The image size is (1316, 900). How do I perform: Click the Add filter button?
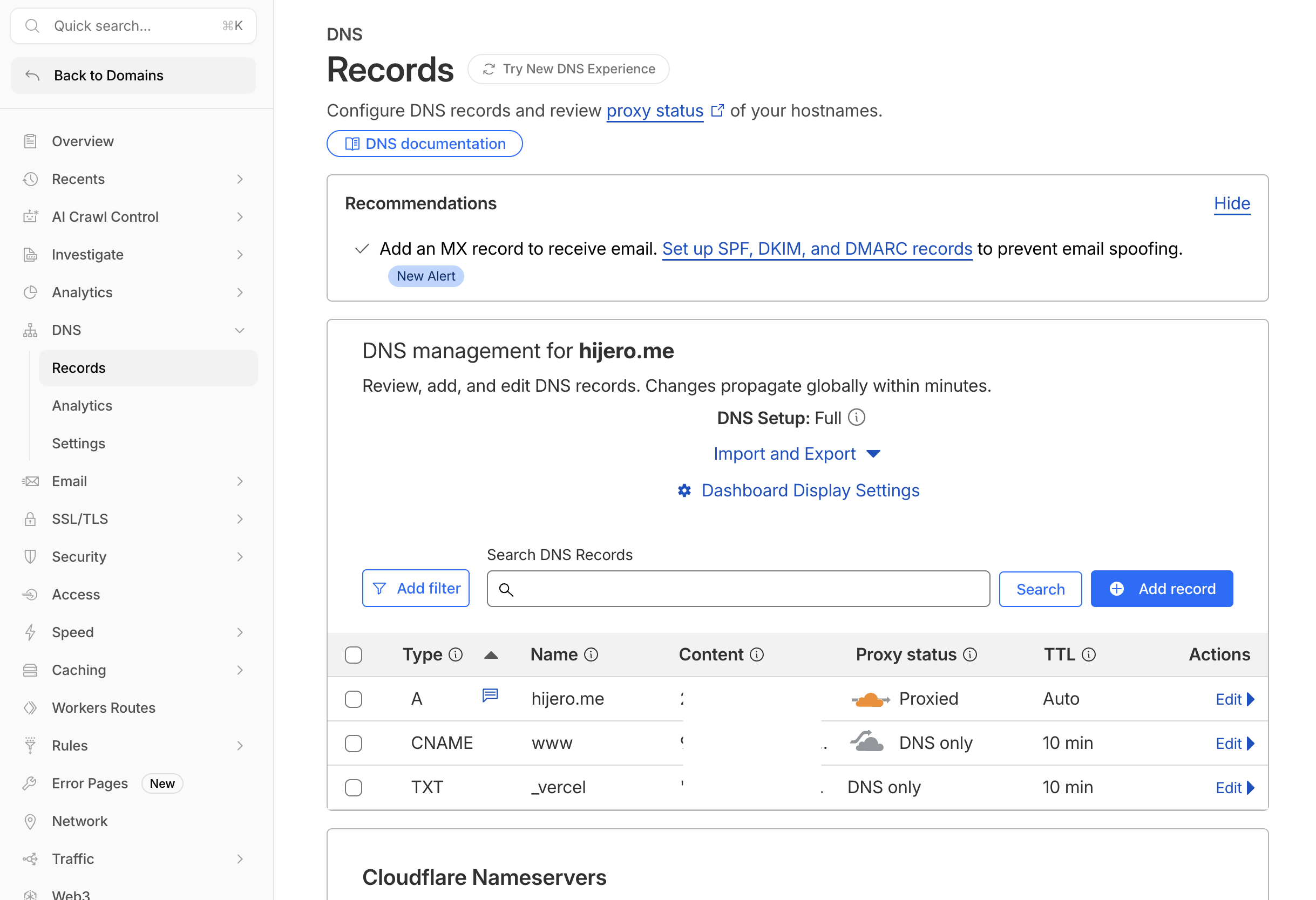pyautogui.click(x=416, y=589)
